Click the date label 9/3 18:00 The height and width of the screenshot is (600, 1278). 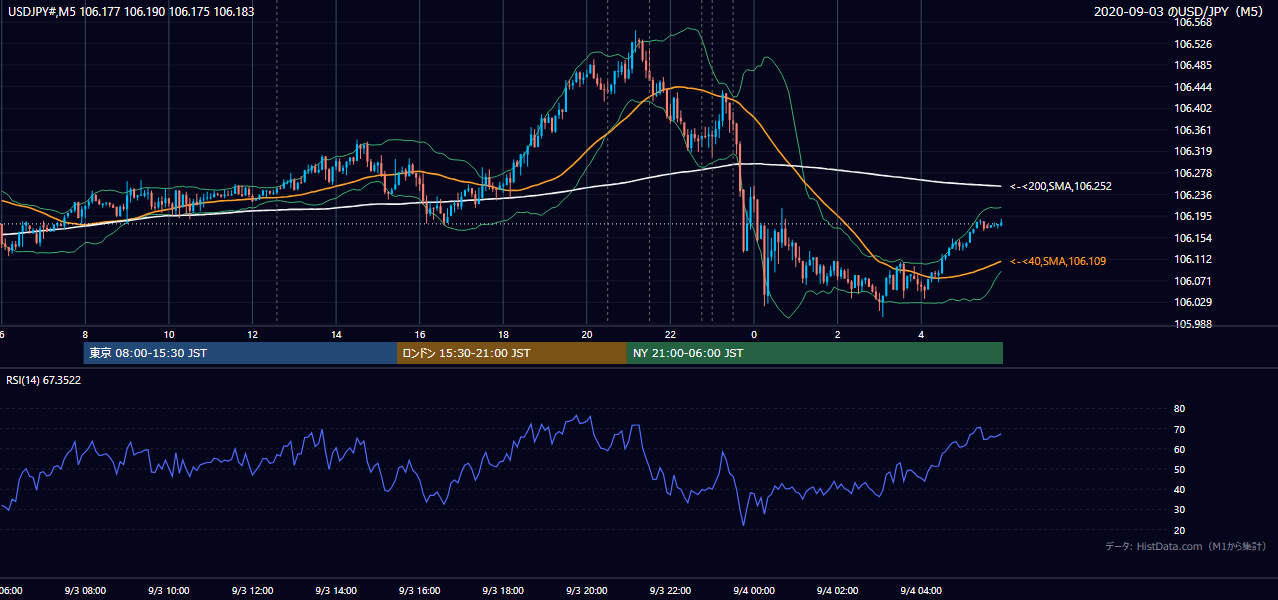click(503, 591)
